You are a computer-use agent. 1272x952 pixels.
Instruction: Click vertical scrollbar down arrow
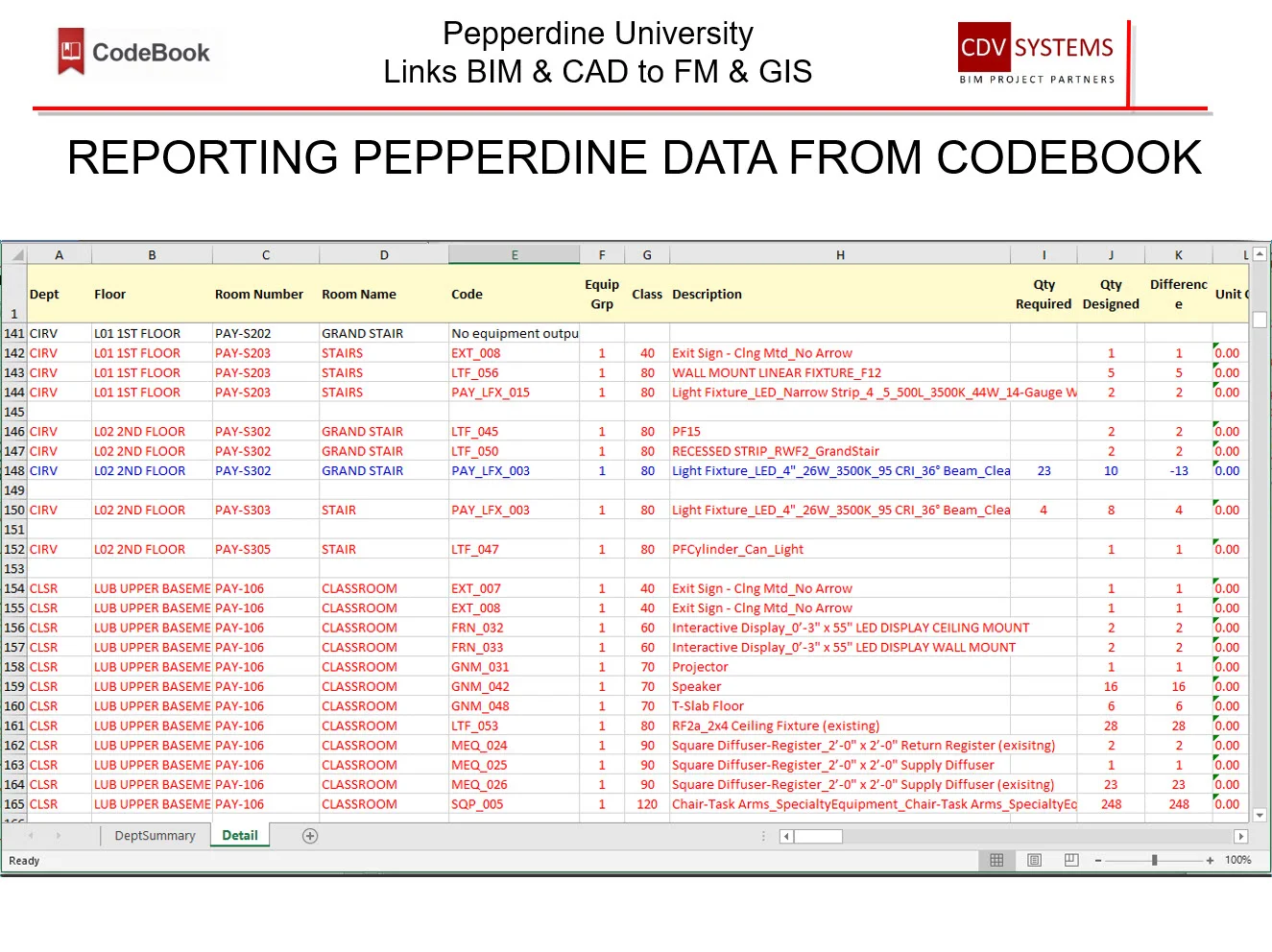click(x=1260, y=815)
